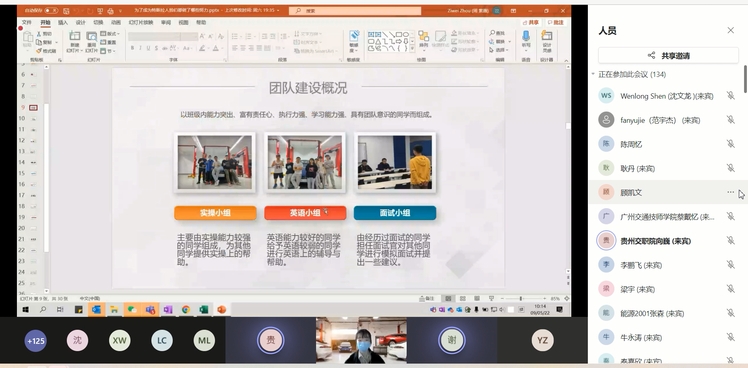Viewport: 748px width, 368px height.
Task: Click the 查找 find icon
Action: tap(493, 33)
